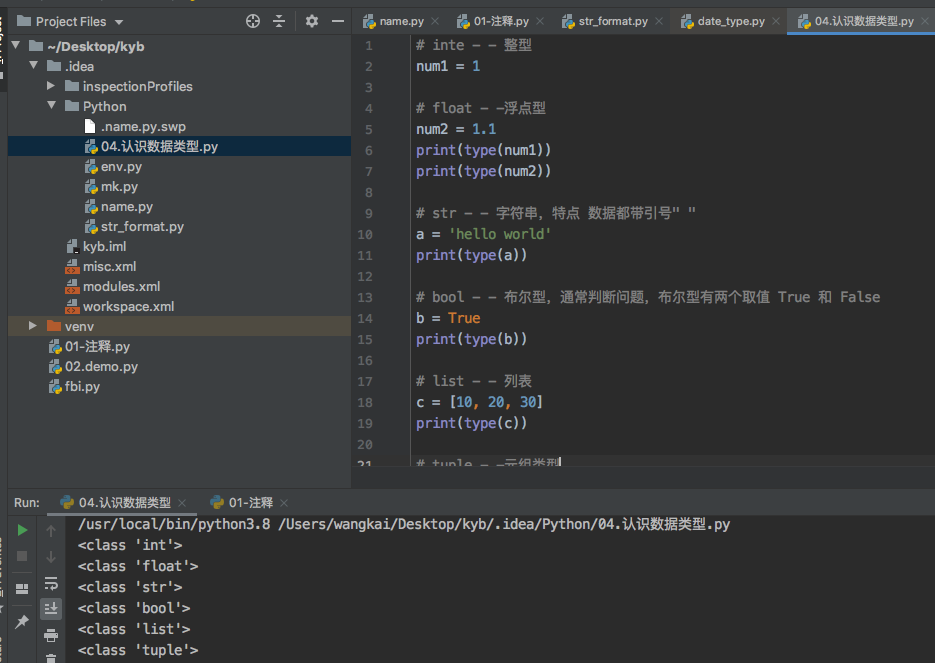The image size is (935, 663).
Task: Click the collapse all icon in project panel
Action: [279, 21]
